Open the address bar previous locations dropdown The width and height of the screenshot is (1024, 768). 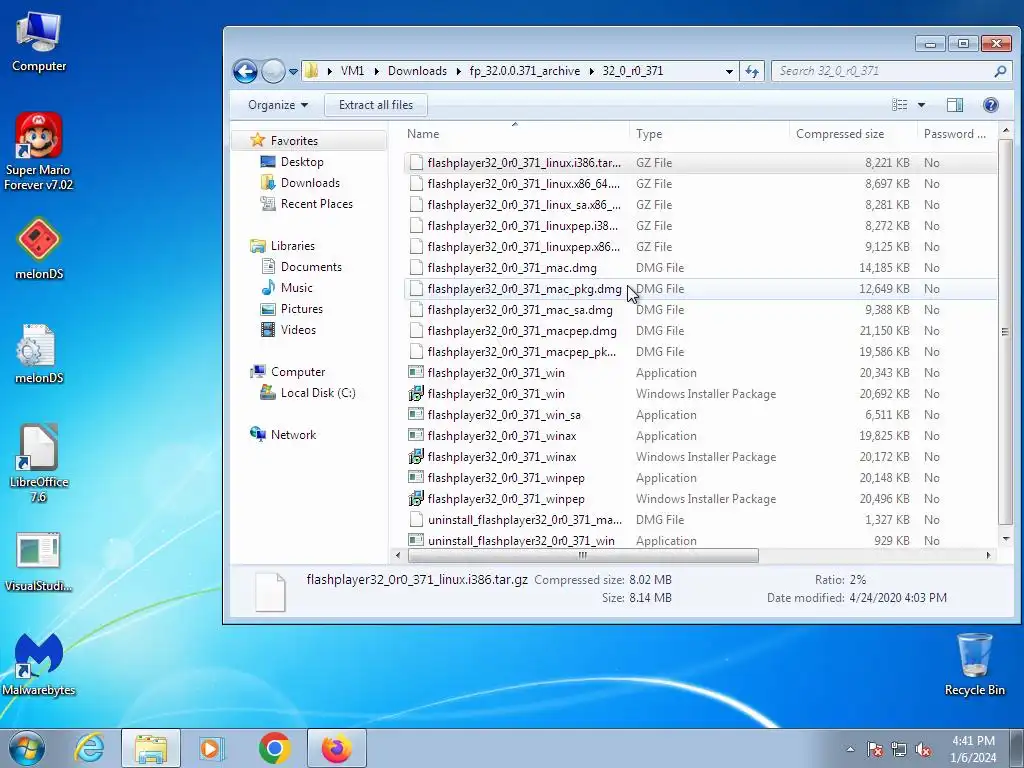[729, 71]
